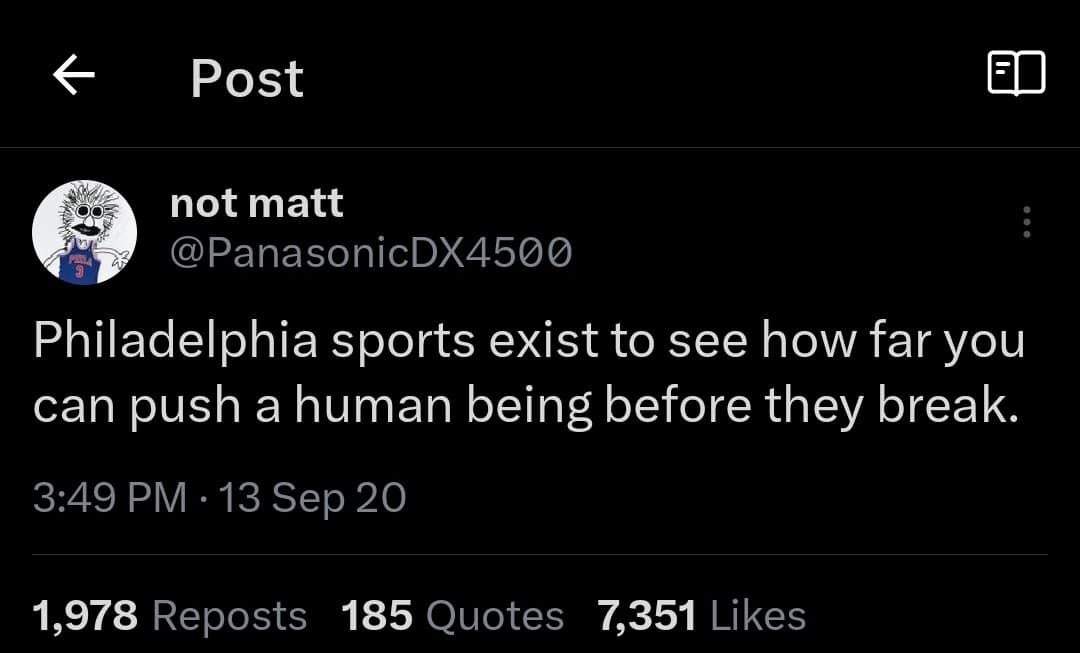Show the 7,351 Likes list

point(701,615)
